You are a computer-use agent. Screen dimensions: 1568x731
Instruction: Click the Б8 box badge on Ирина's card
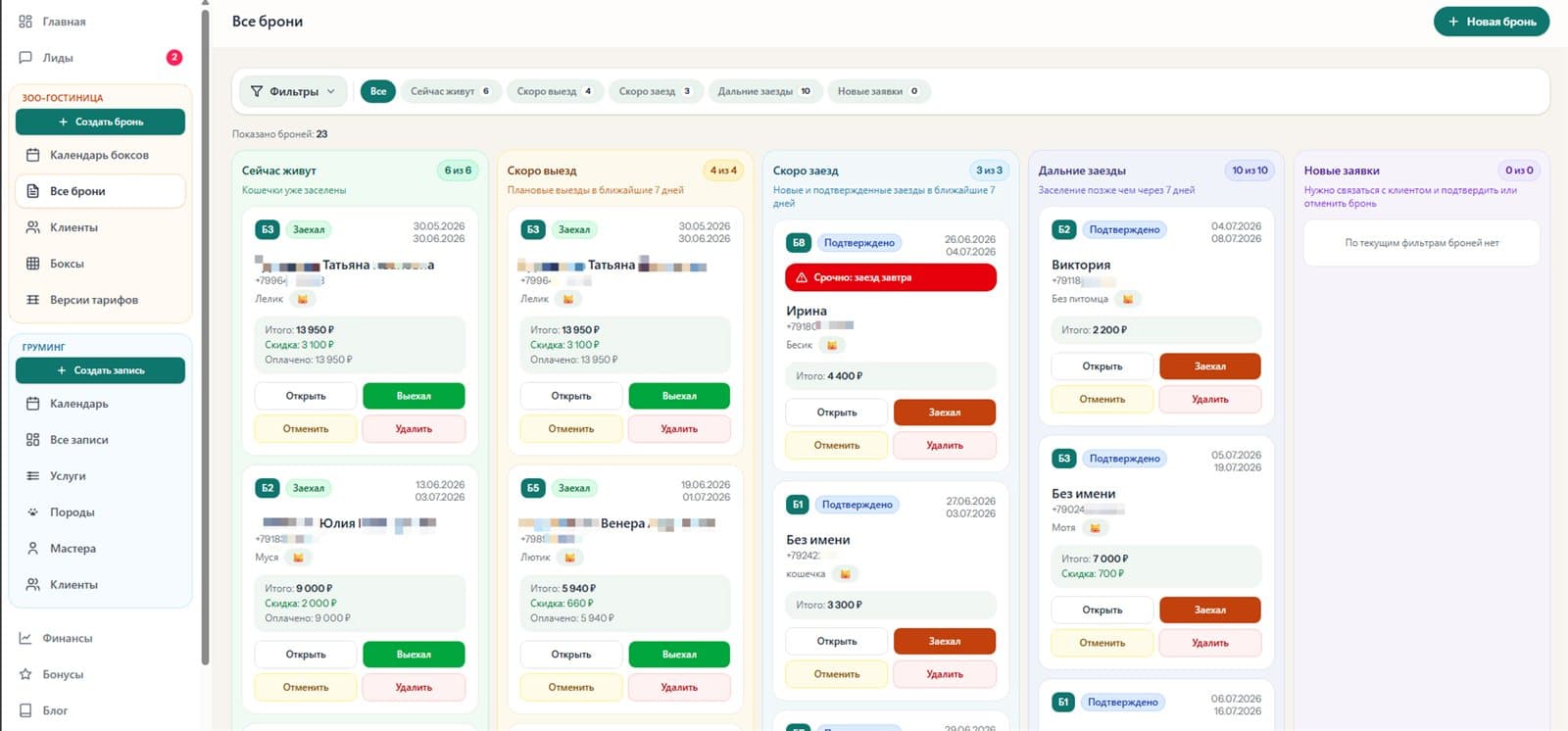[x=799, y=243]
